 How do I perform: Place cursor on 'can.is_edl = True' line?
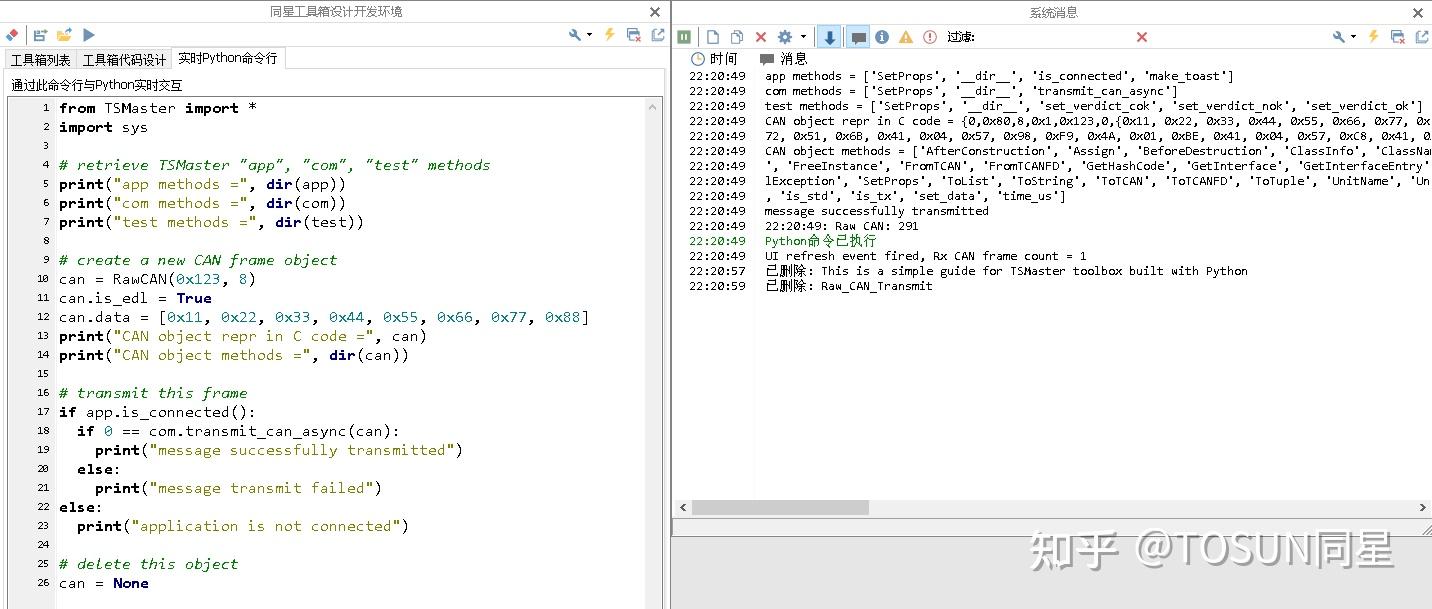[135, 298]
